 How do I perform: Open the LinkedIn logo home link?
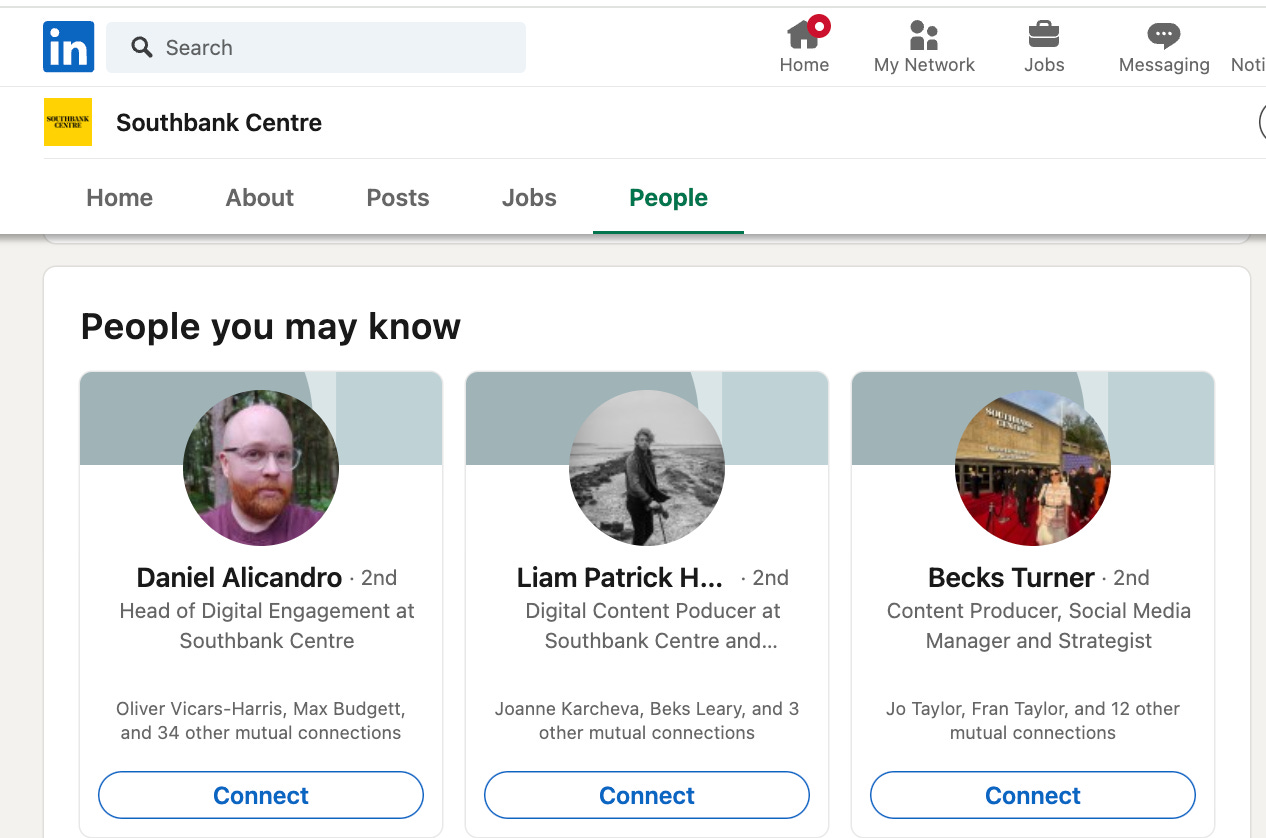tap(68, 47)
